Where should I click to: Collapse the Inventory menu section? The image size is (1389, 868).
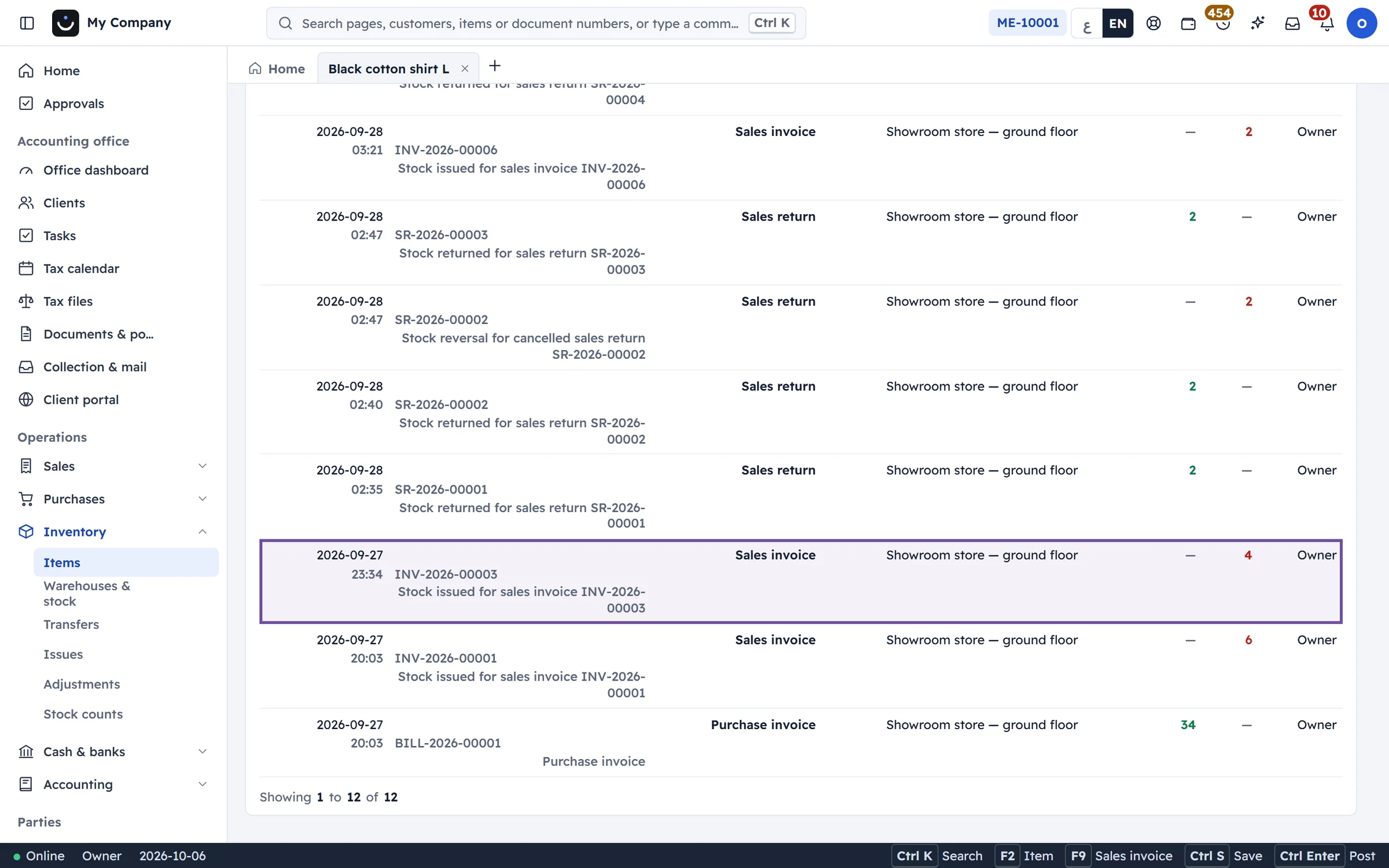[113, 532]
